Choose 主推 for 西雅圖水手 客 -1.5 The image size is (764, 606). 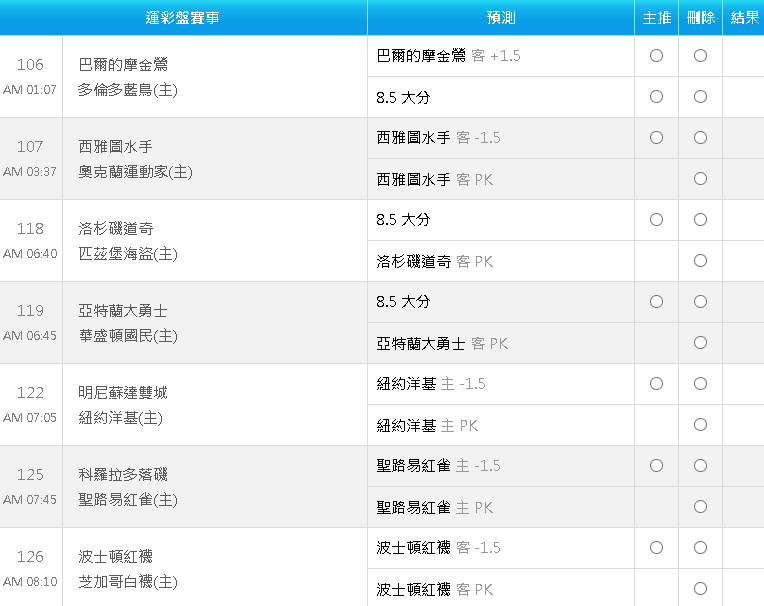tap(656, 137)
